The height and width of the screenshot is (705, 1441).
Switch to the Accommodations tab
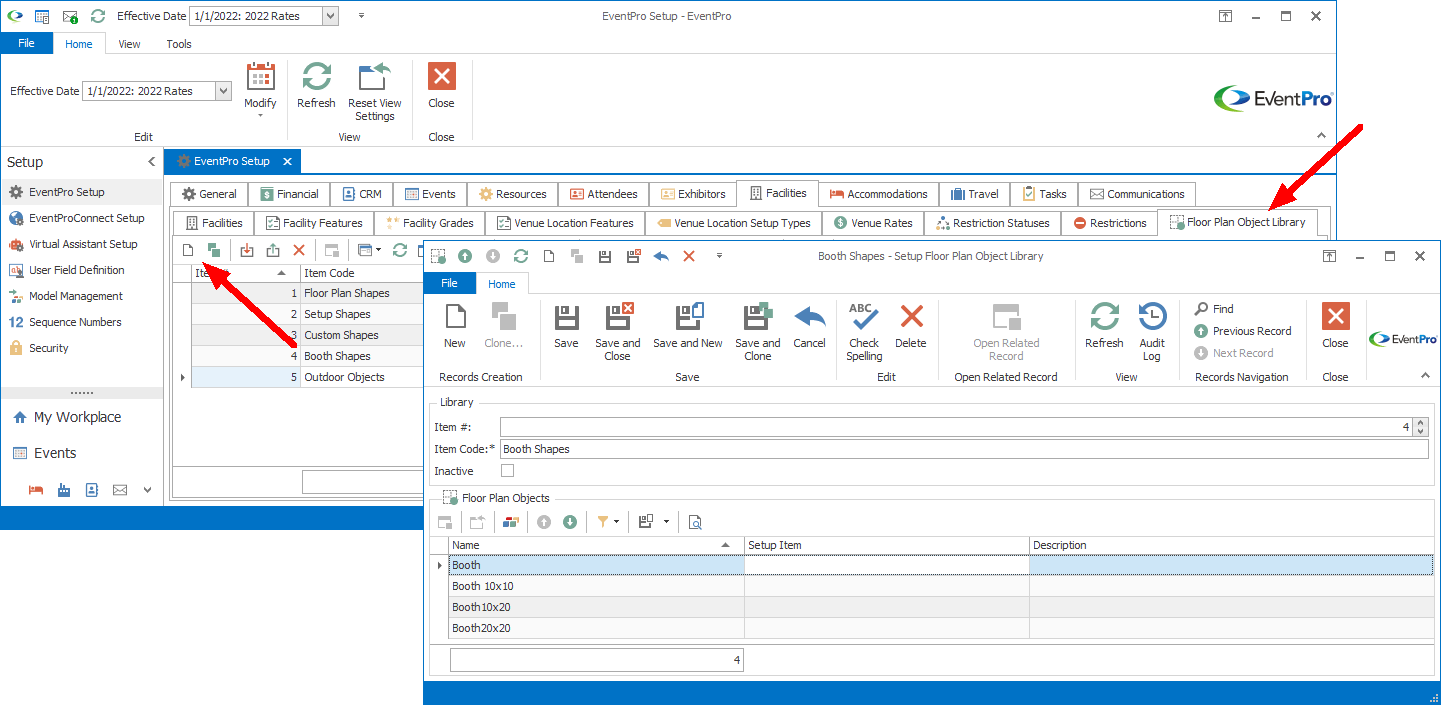click(x=879, y=194)
